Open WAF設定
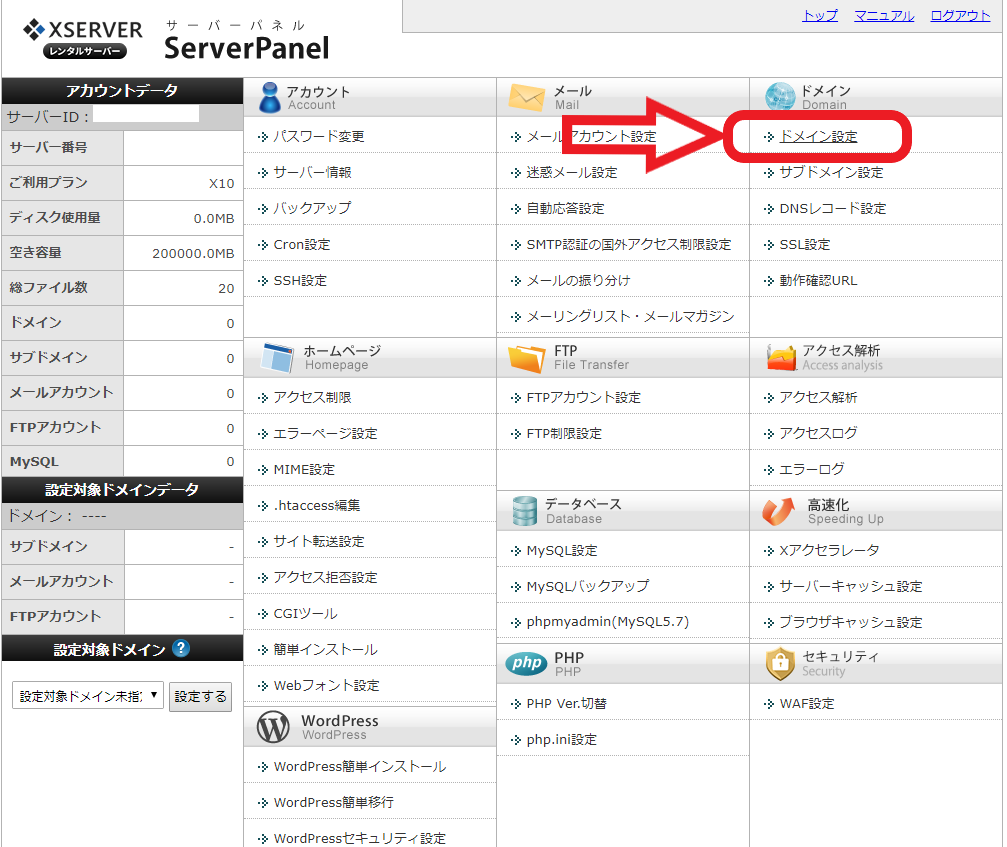This screenshot has width=1007, height=847. [807, 703]
